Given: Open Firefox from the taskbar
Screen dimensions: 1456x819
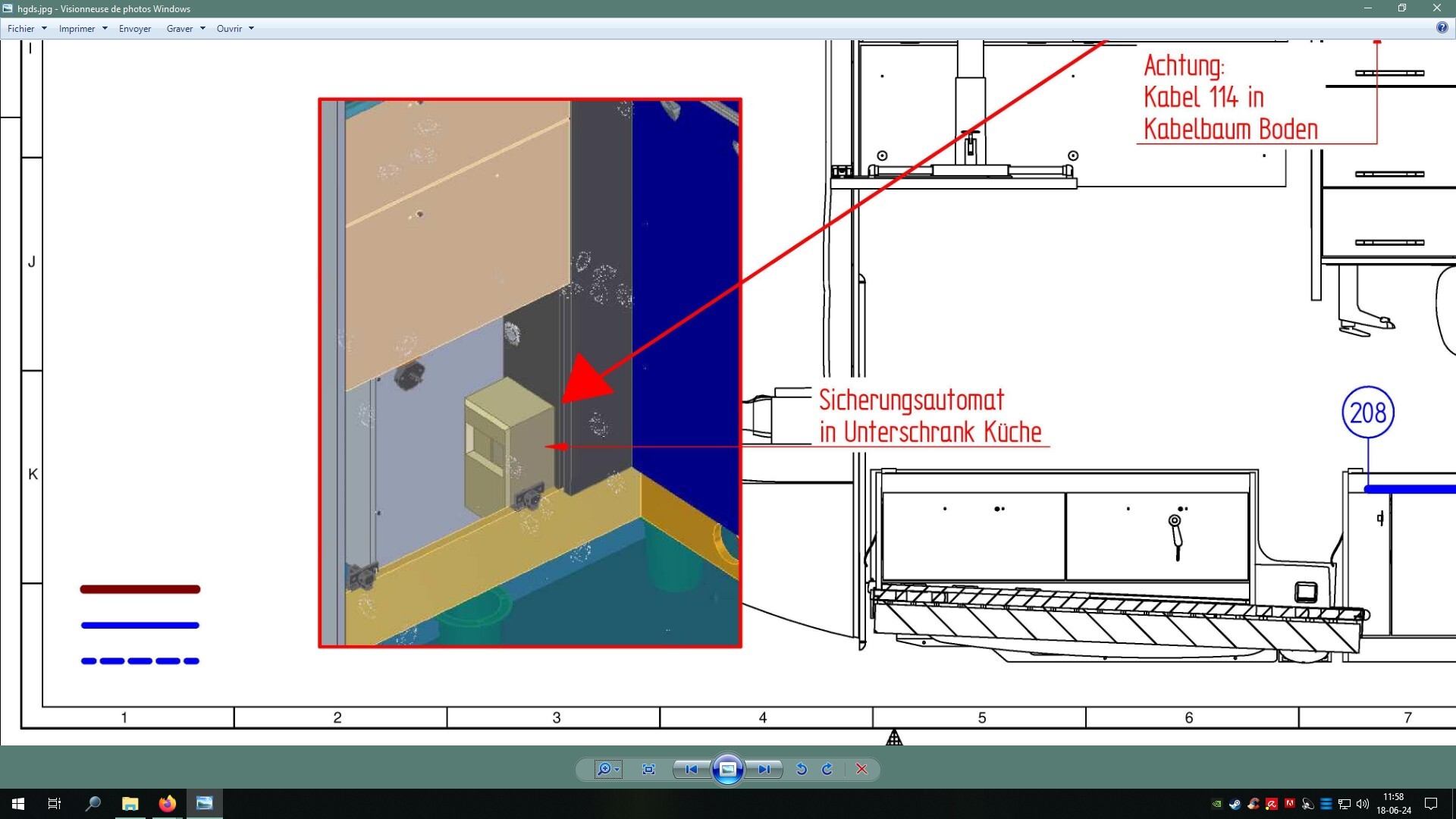Looking at the screenshot, I should pyautogui.click(x=167, y=804).
